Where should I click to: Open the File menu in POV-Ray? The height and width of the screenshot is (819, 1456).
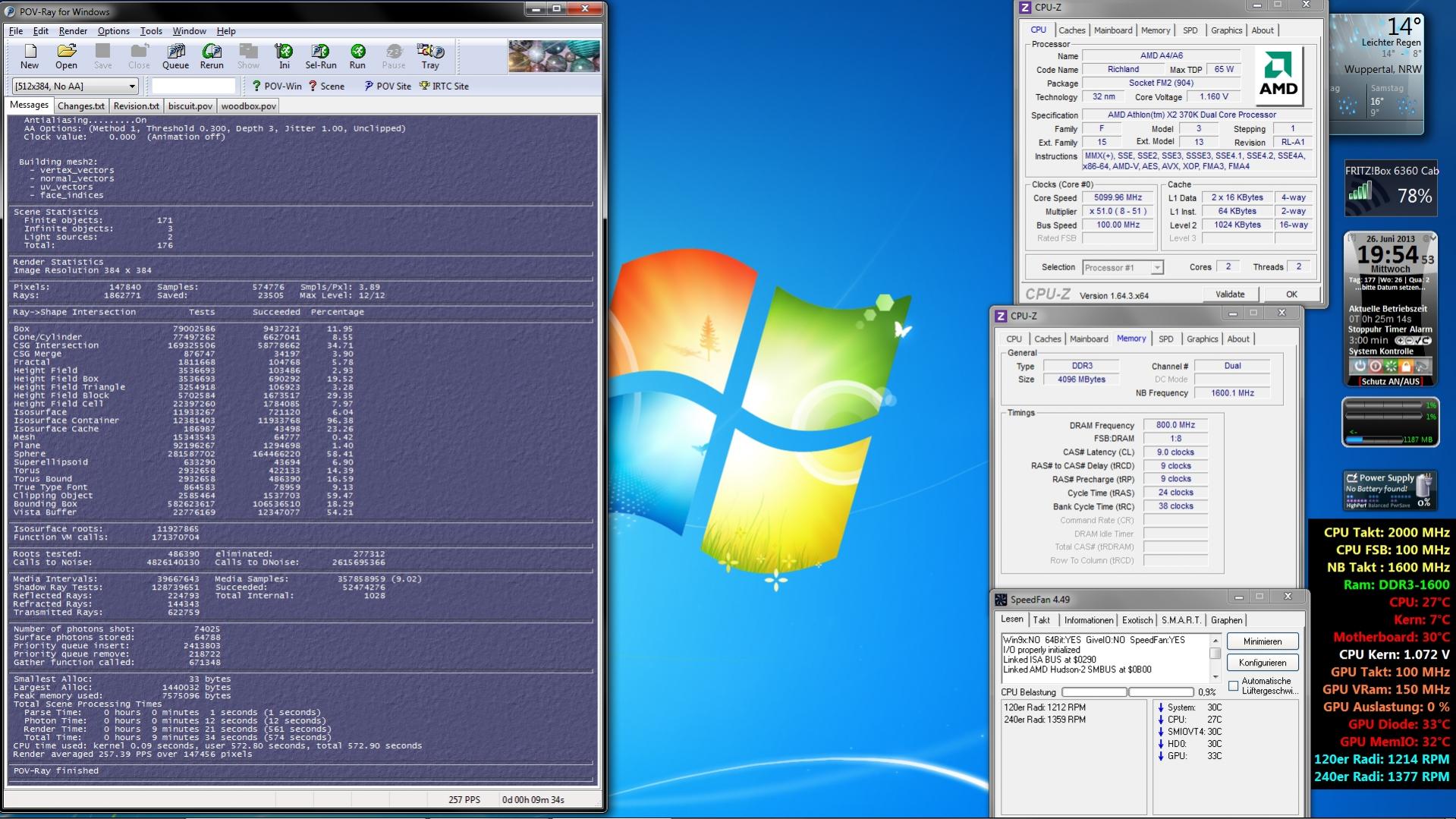coord(15,31)
